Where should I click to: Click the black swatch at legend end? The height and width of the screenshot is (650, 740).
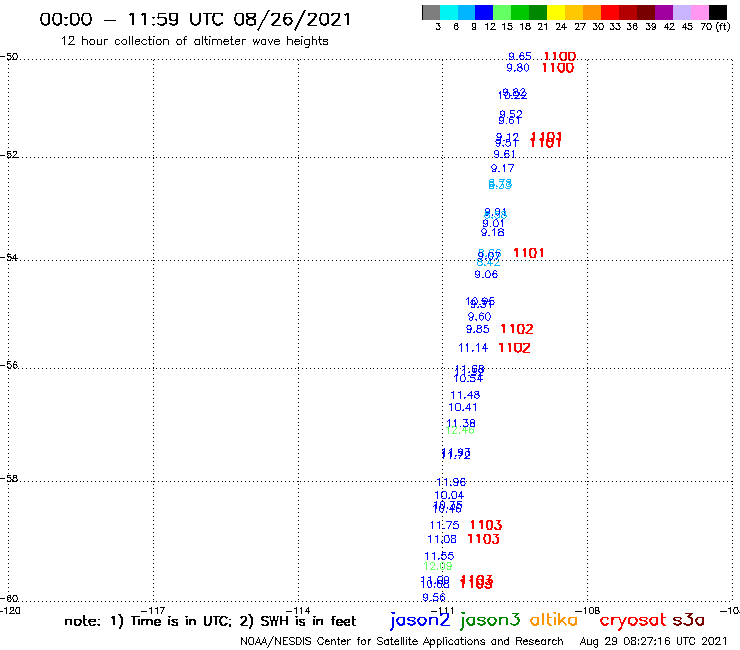[717, 12]
